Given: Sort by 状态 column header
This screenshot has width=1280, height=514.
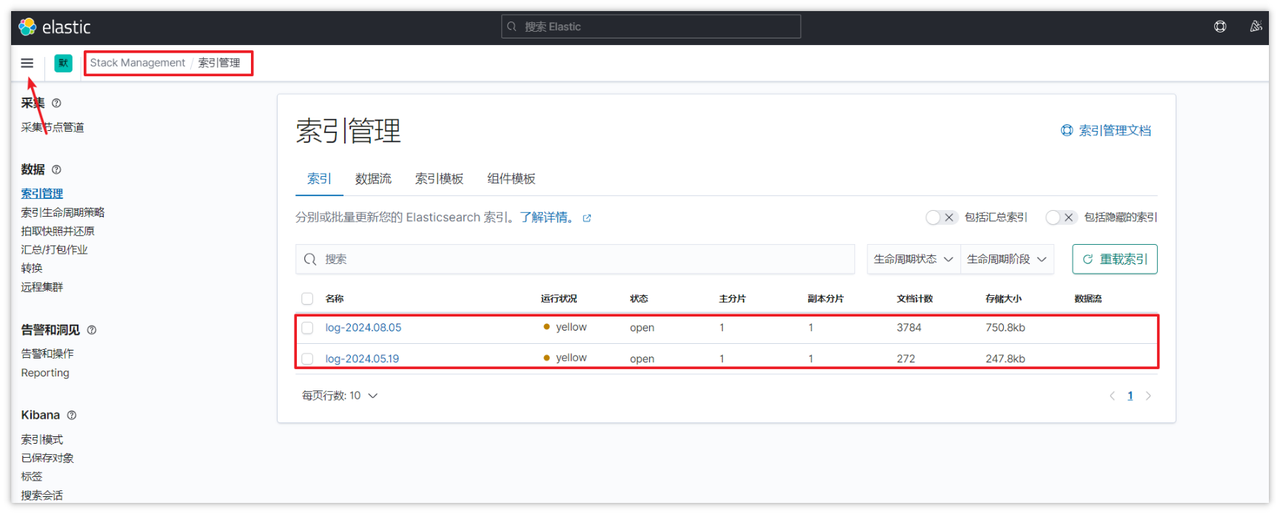Looking at the screenshot, I should 639,299.
